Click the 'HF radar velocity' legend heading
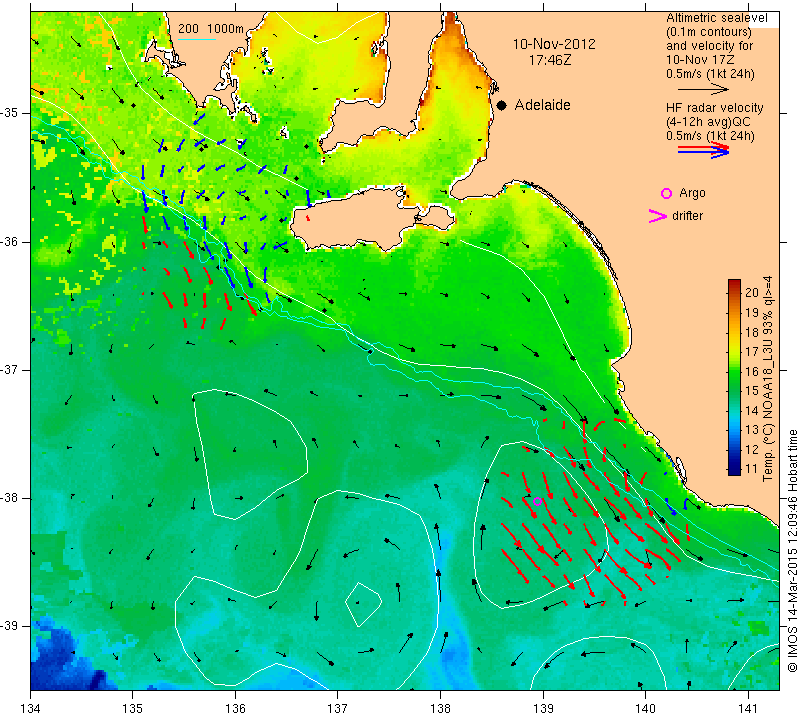The width and height of the screenshot is (800, 720). point(714,108)
